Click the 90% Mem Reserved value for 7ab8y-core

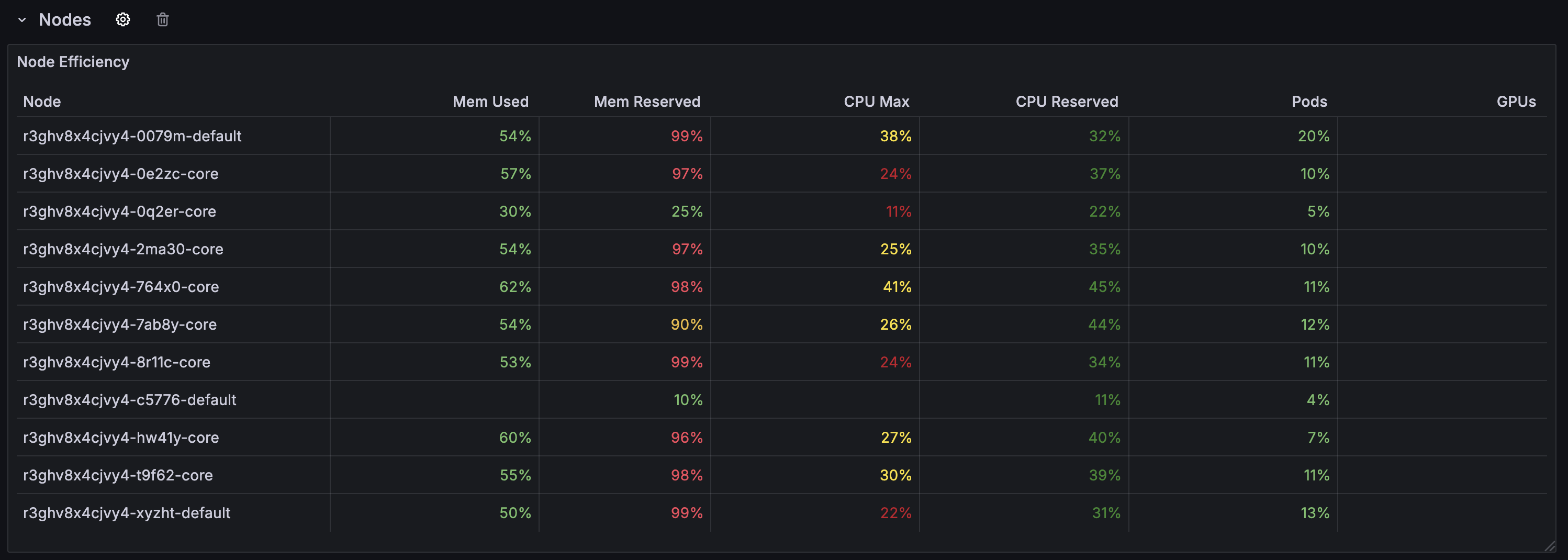click(x=687, y=324)
